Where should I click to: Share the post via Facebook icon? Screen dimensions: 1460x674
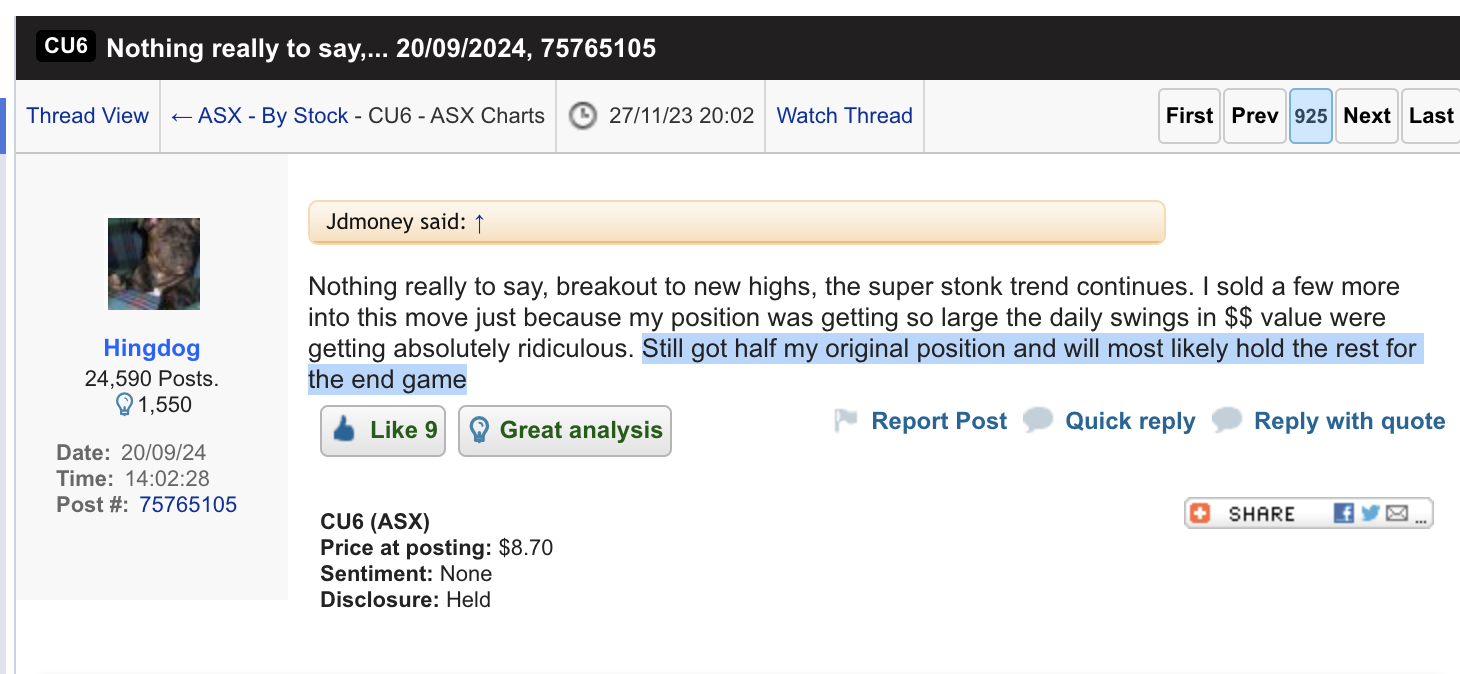[x=1345, y=513]
